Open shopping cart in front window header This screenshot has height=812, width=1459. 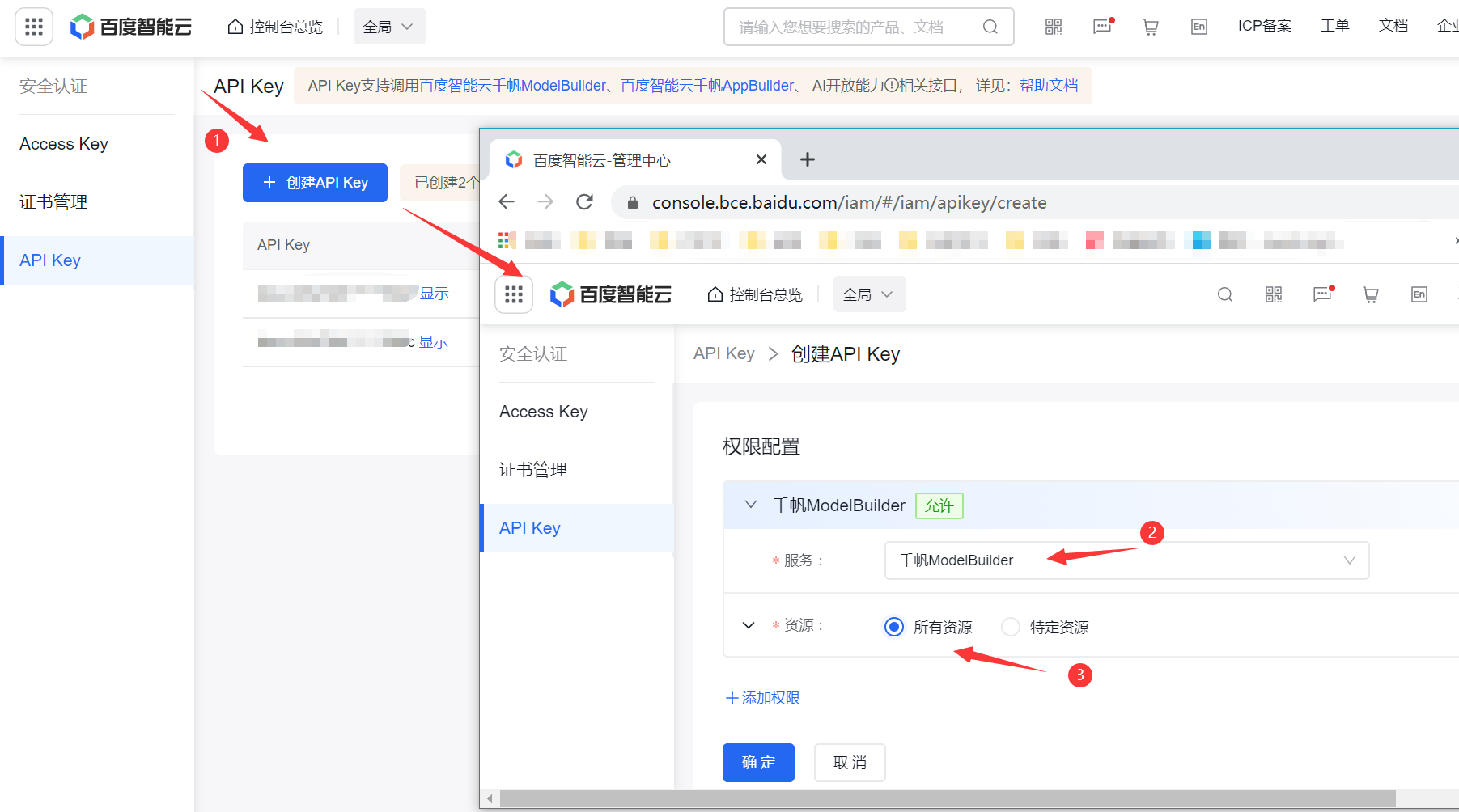[x=1371, y=294]
